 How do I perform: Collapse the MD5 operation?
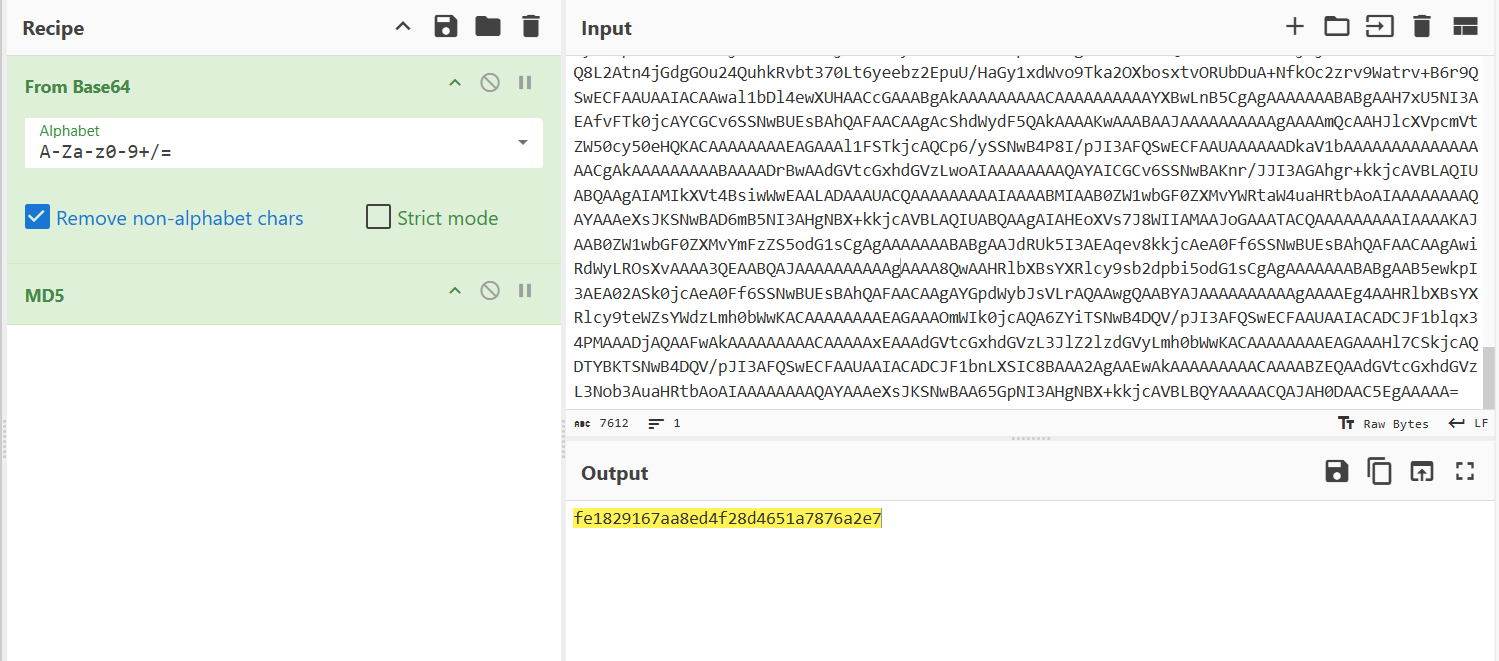(454, 290)
